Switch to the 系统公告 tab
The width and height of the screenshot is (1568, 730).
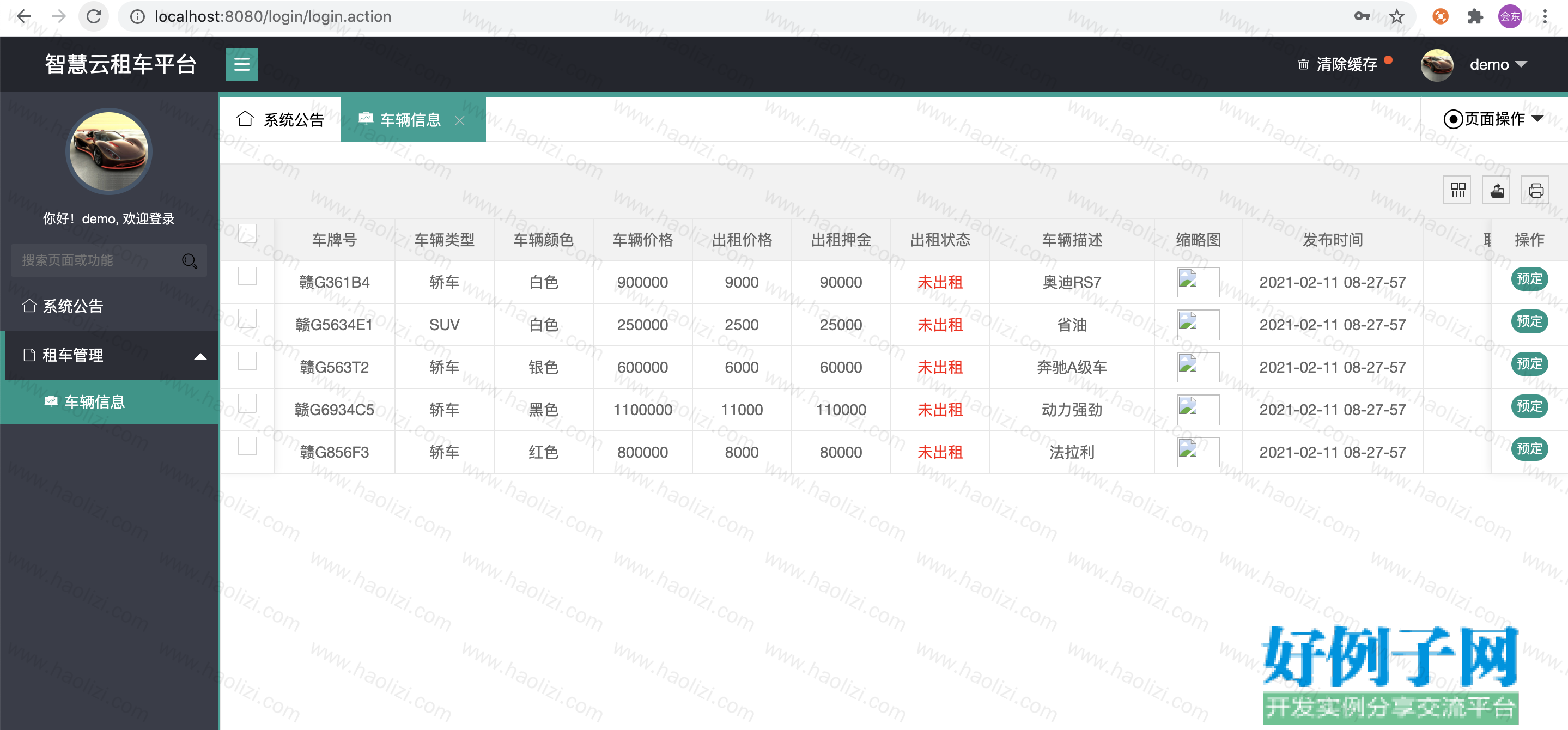[281, 120]
